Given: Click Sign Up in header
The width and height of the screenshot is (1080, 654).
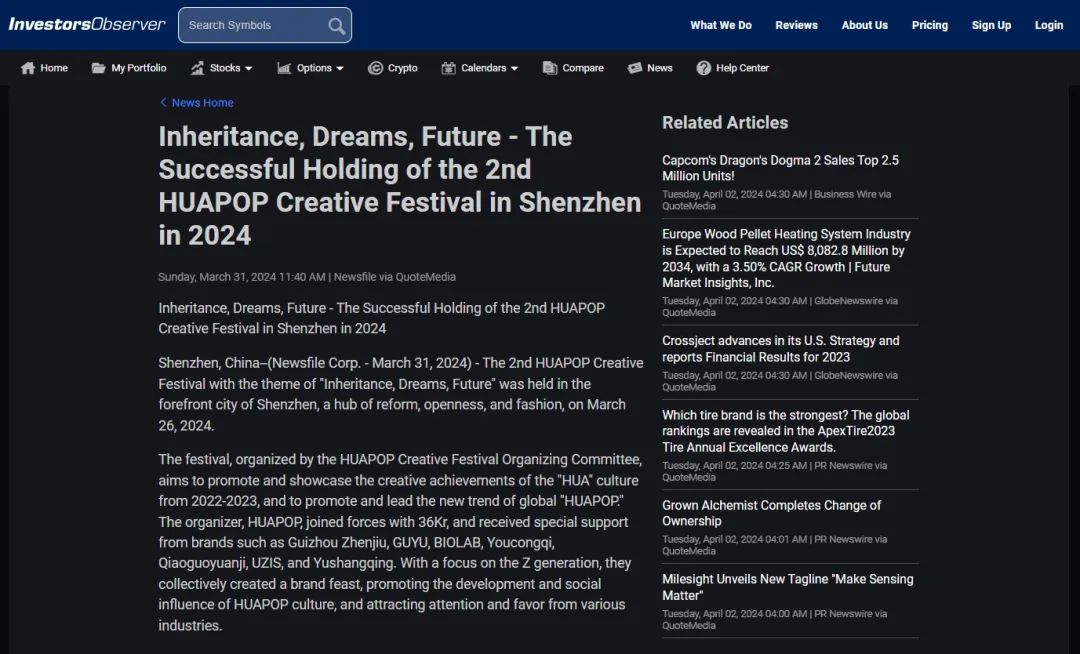Looking at the screenshot, I should [x=991, y=25].
